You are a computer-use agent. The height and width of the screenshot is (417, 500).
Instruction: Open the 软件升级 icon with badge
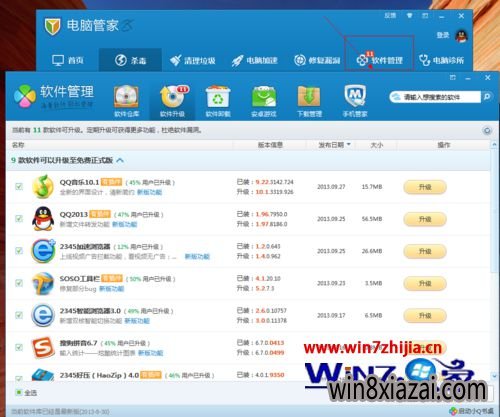(172, 101)
